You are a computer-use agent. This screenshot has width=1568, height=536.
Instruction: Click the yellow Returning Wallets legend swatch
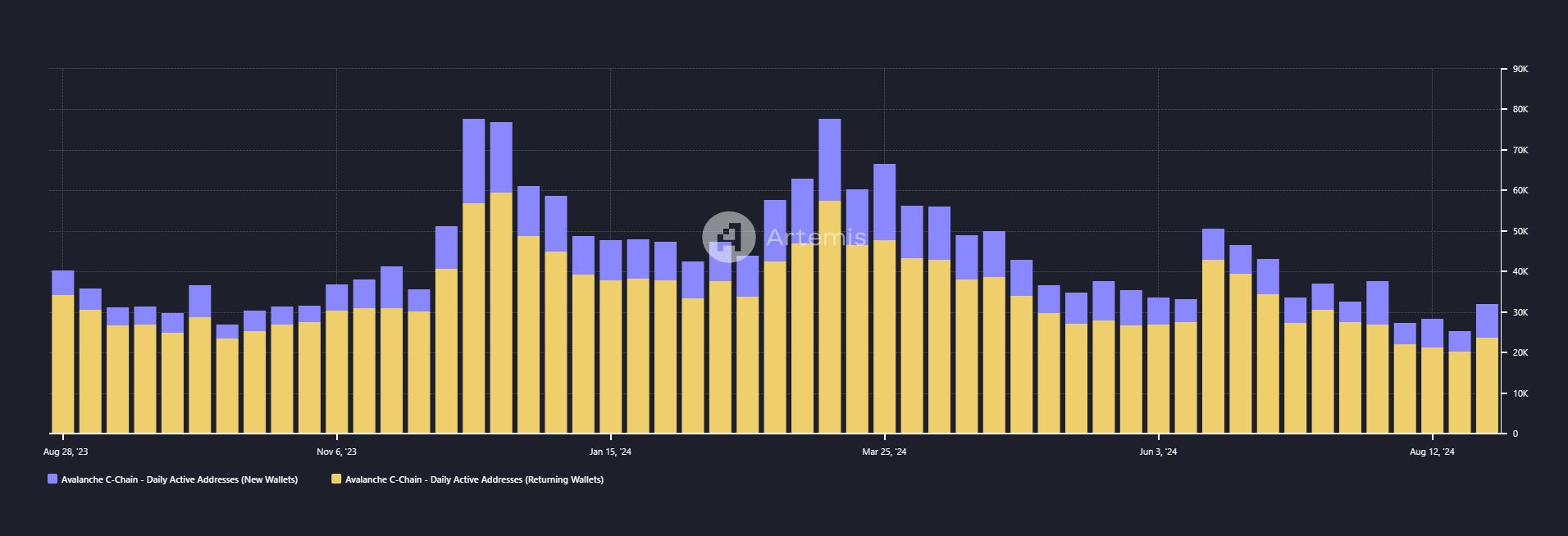pyautogui.click(x=336, y=479)
